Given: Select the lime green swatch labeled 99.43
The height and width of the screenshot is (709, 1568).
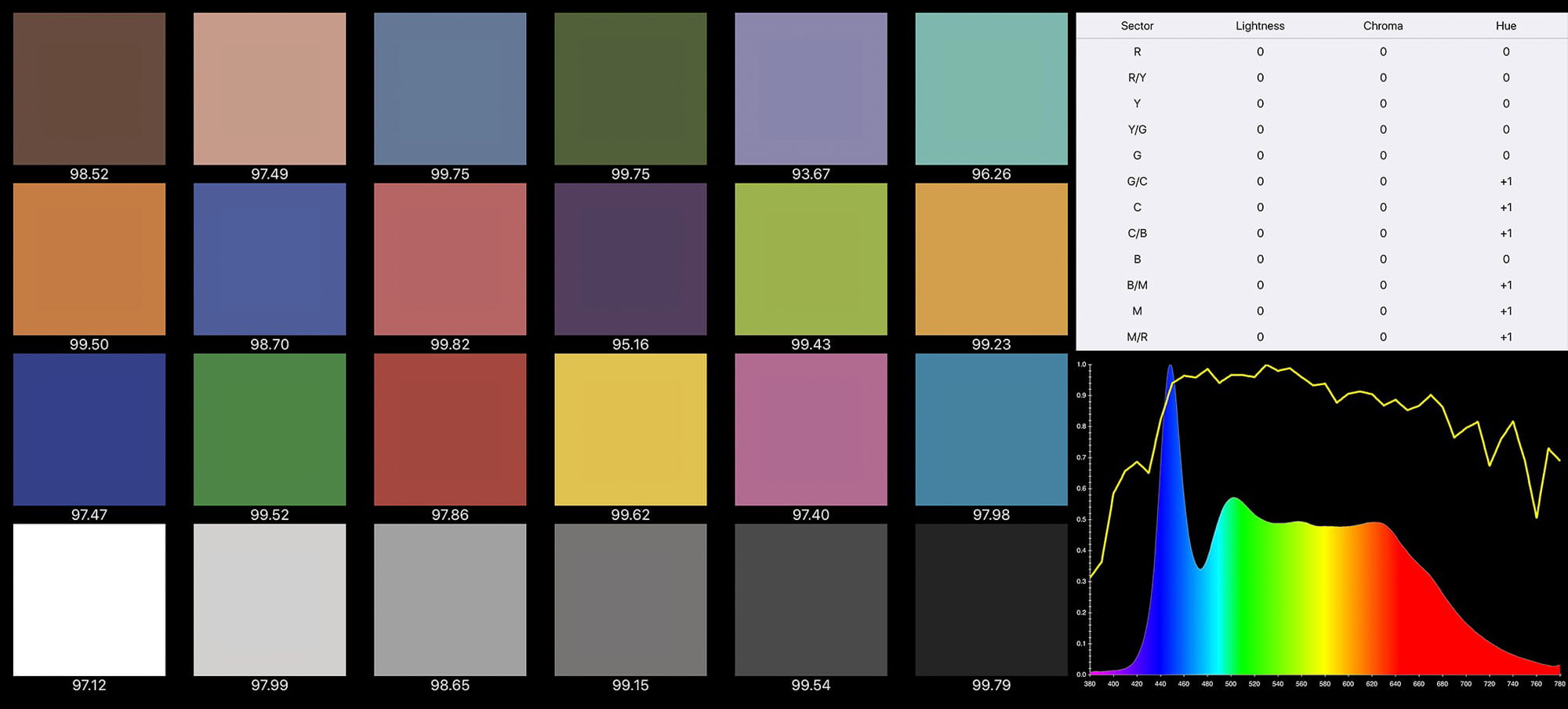Looking at the screenshot, I should [811, 260].
